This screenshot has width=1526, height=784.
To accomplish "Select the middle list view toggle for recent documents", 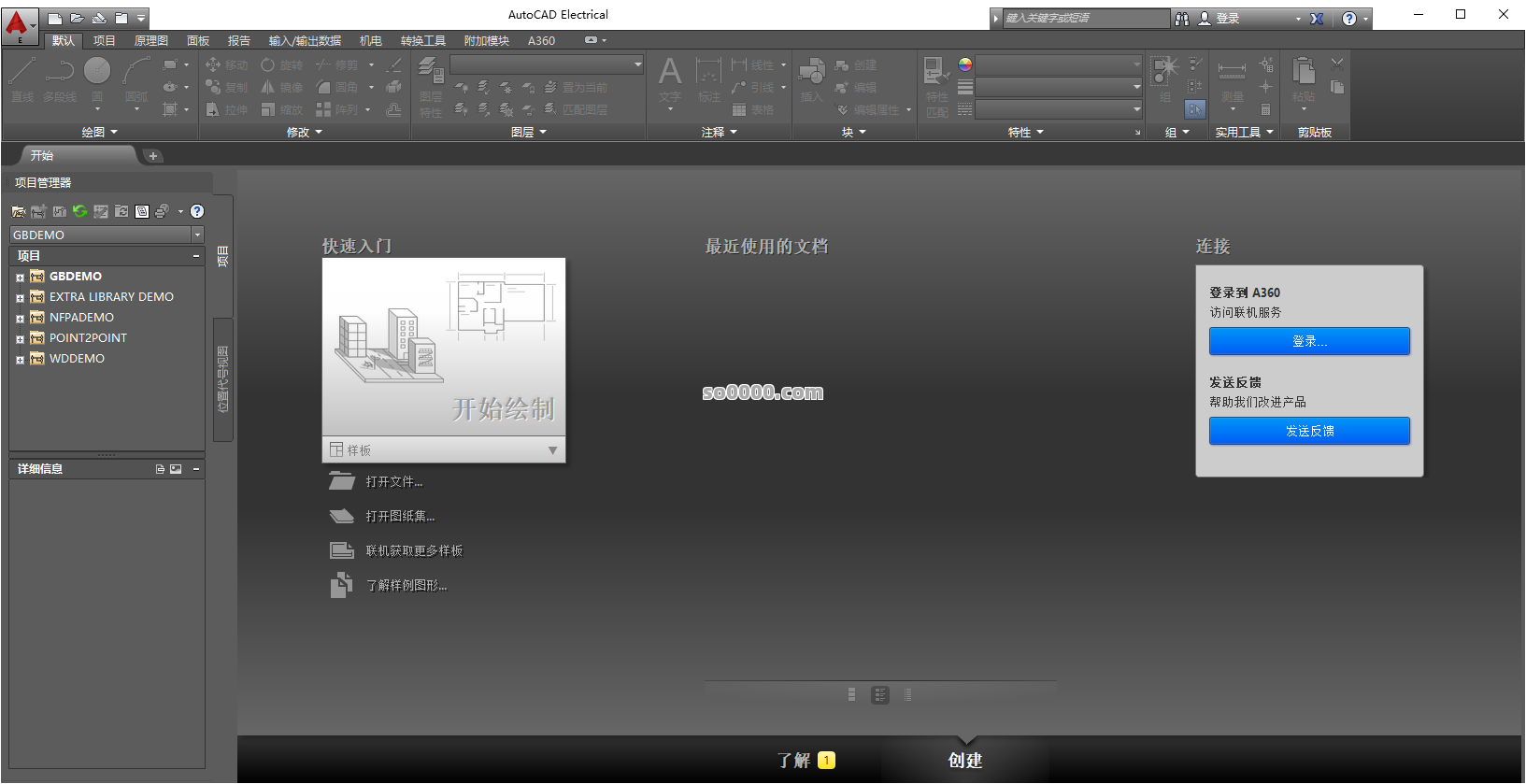I will click(880, 695).
